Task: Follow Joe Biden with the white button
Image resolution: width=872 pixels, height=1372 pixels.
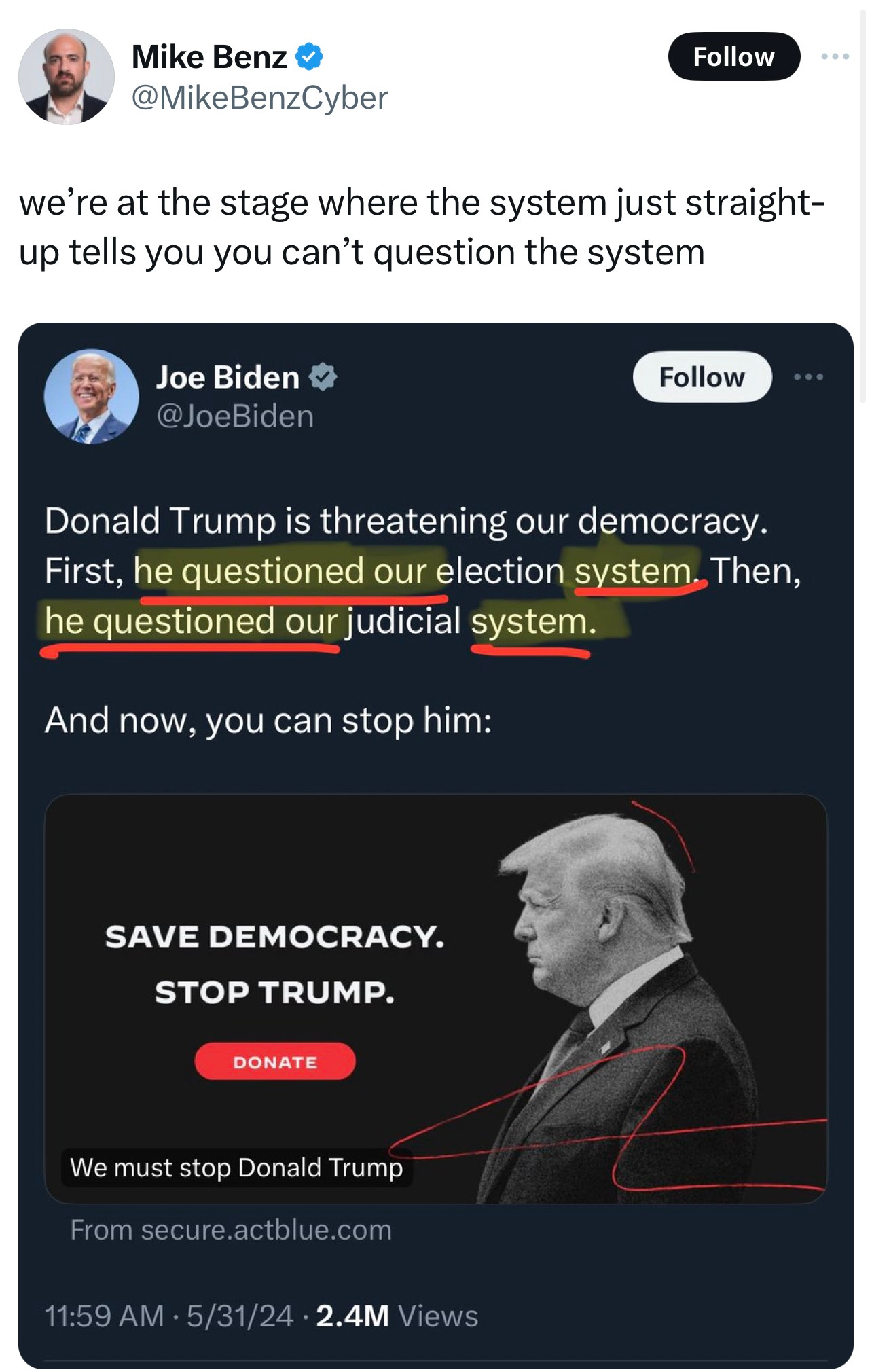Action: (702, 376)
